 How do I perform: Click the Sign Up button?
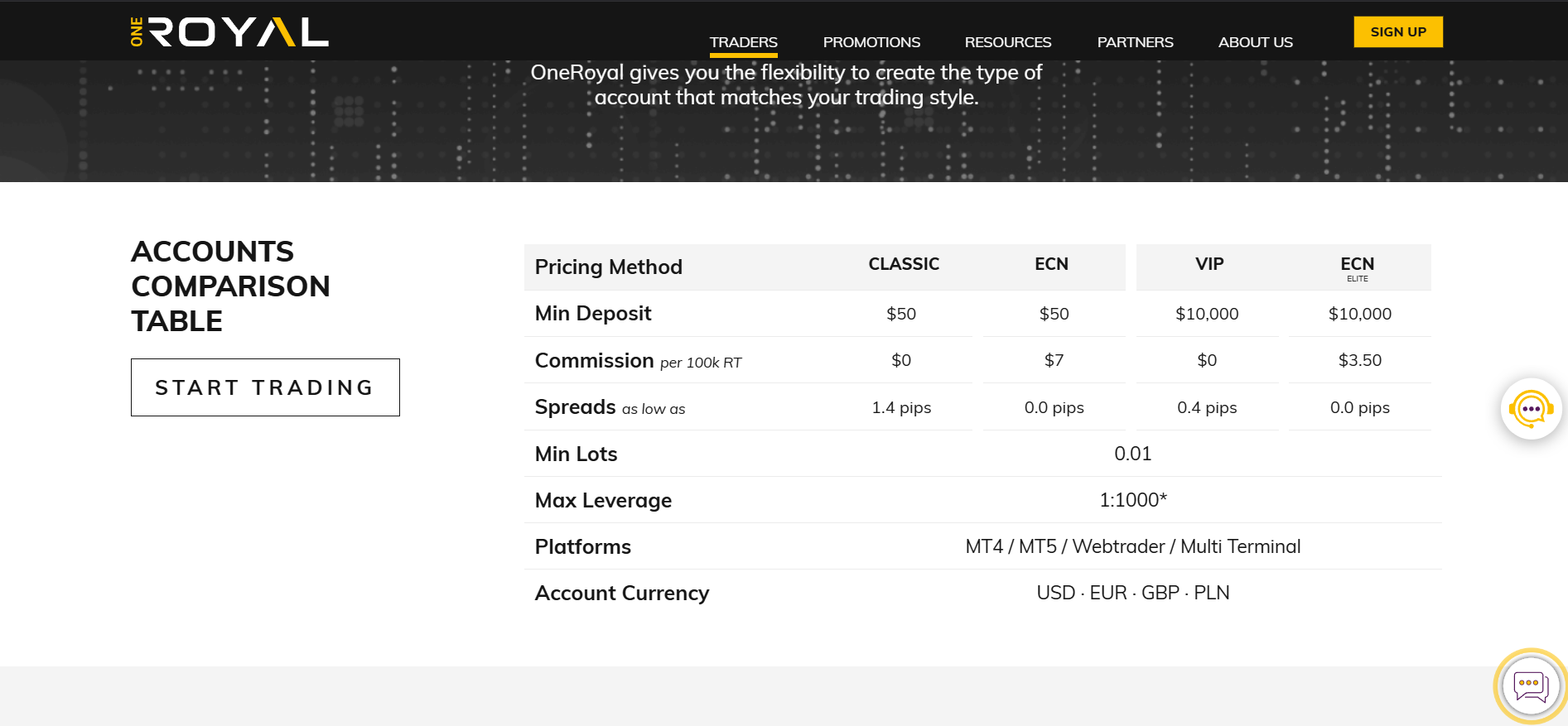pos(1398,31)
